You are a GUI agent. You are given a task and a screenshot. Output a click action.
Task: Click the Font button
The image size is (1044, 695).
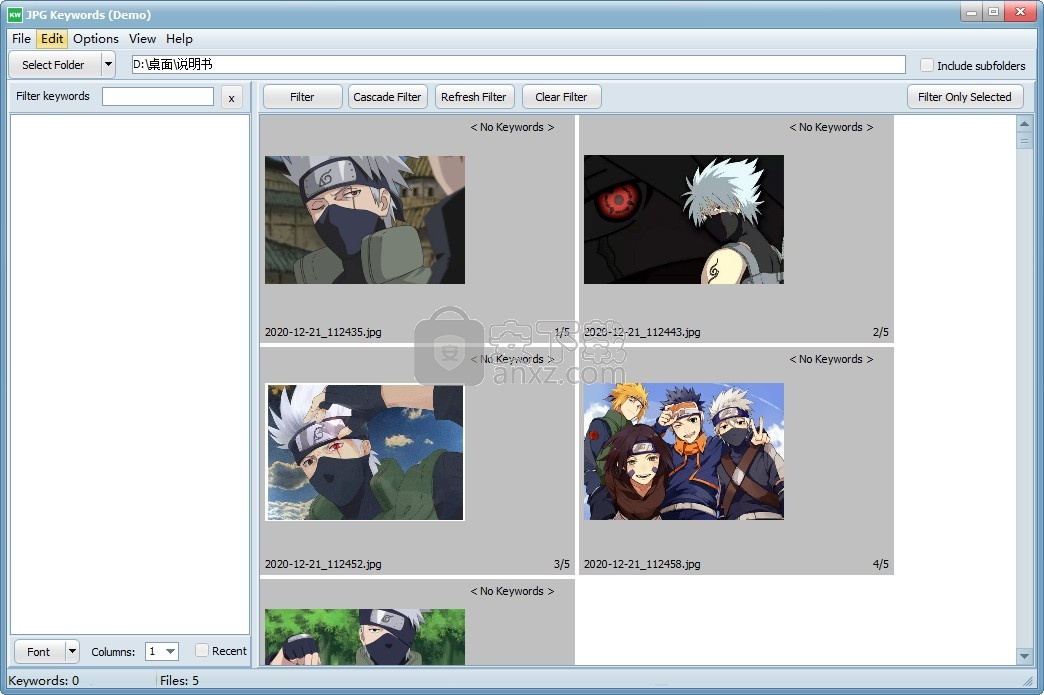tap(39, 652)
